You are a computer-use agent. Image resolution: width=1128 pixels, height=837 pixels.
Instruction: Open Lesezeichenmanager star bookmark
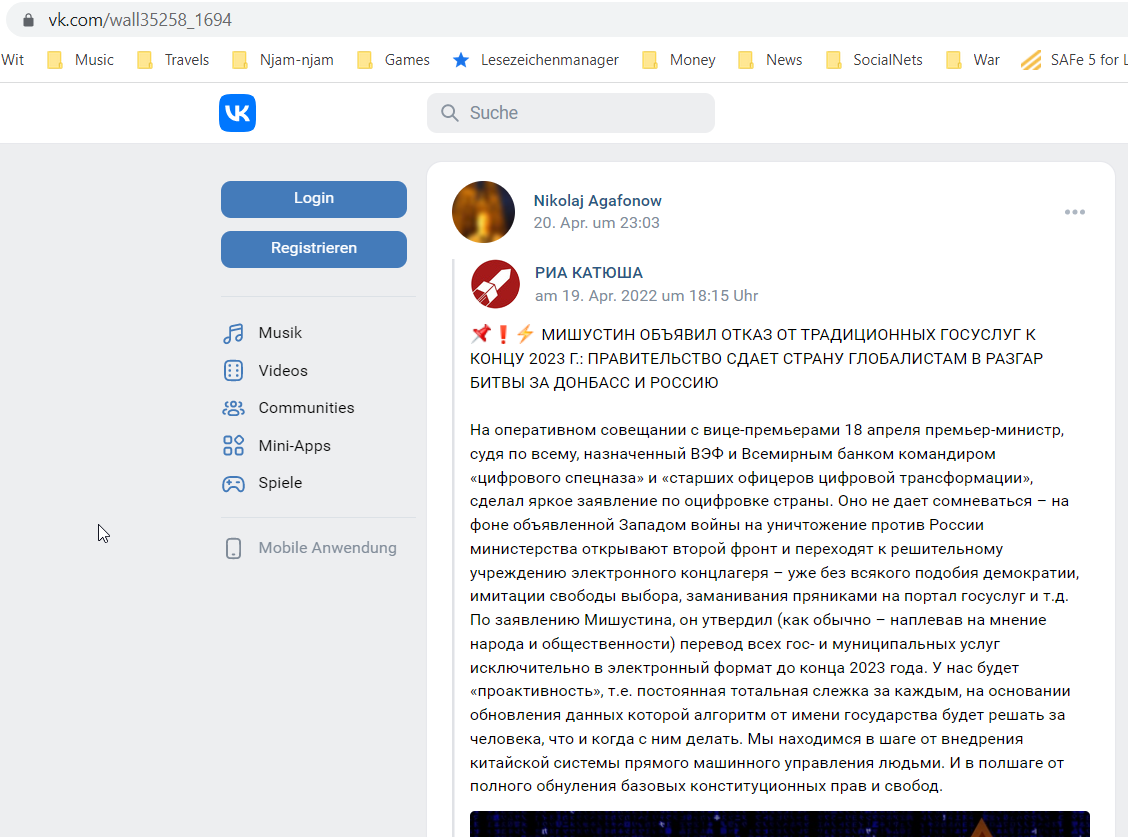coord(536,60)
